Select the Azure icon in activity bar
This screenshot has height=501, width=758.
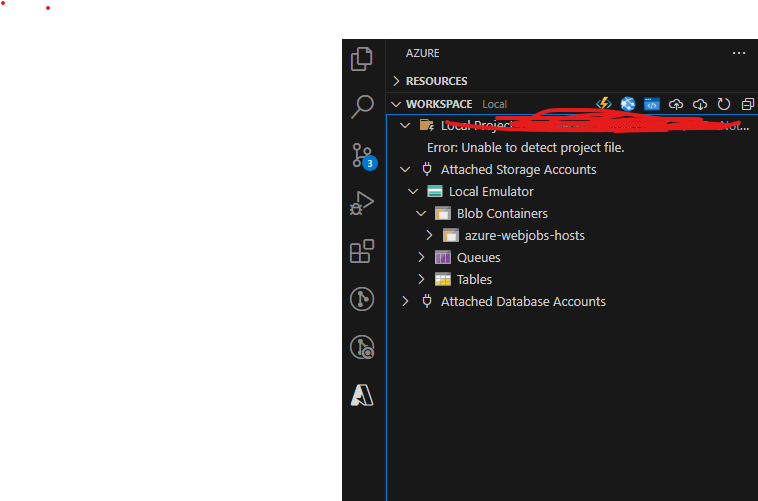pyautogui.click(x=362, y=395)
